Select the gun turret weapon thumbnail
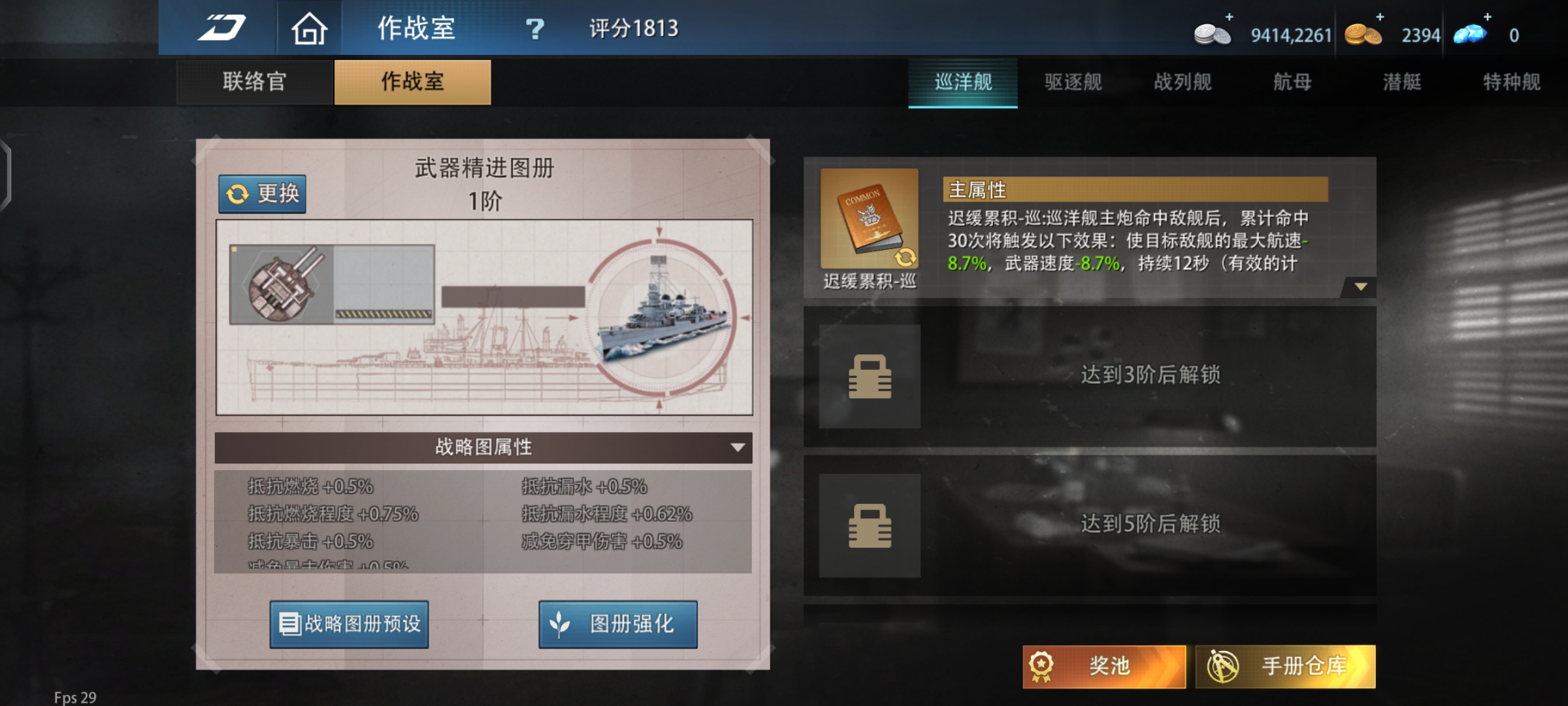This screenshot has width=1568, height=706. coord(282,284)
